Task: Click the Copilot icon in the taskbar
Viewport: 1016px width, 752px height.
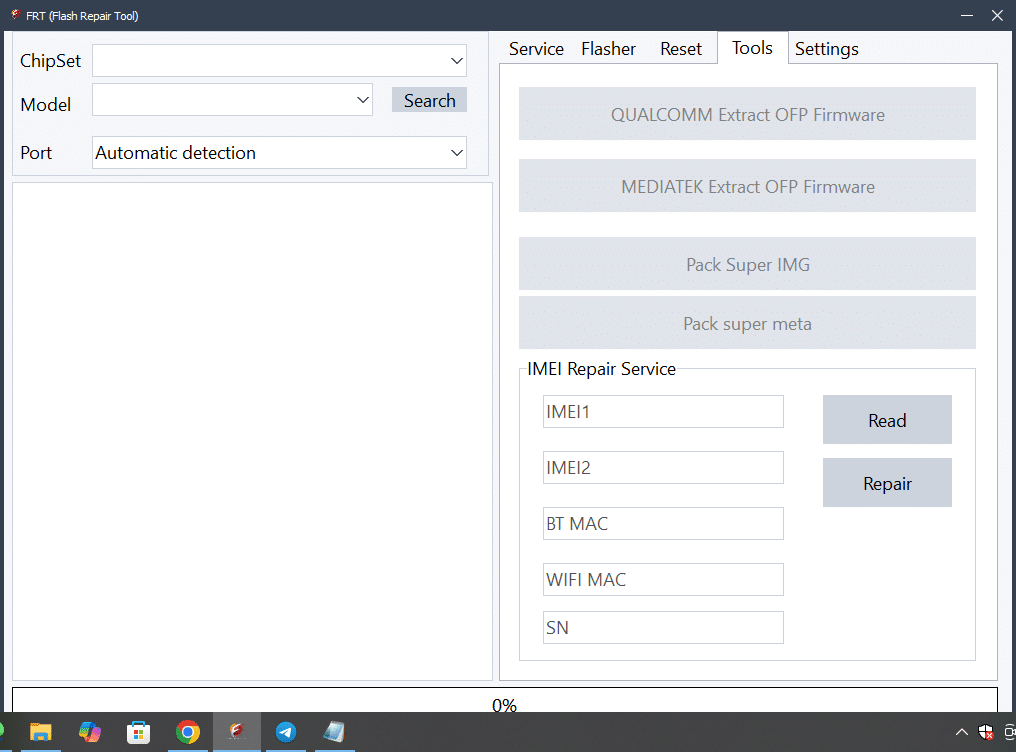Action: tap(90, 732)
